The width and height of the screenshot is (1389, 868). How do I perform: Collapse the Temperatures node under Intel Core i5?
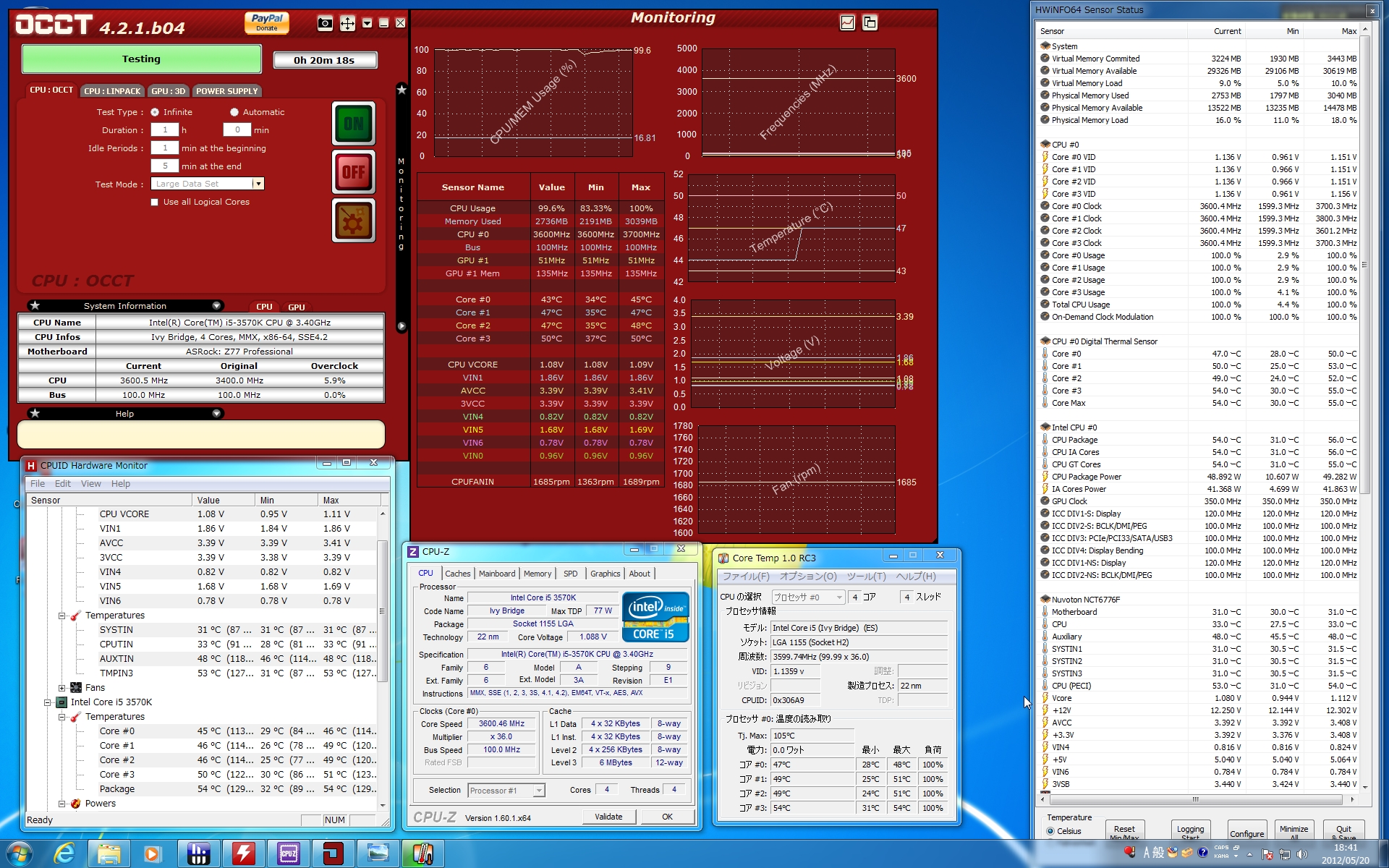[x=62, y=717]
